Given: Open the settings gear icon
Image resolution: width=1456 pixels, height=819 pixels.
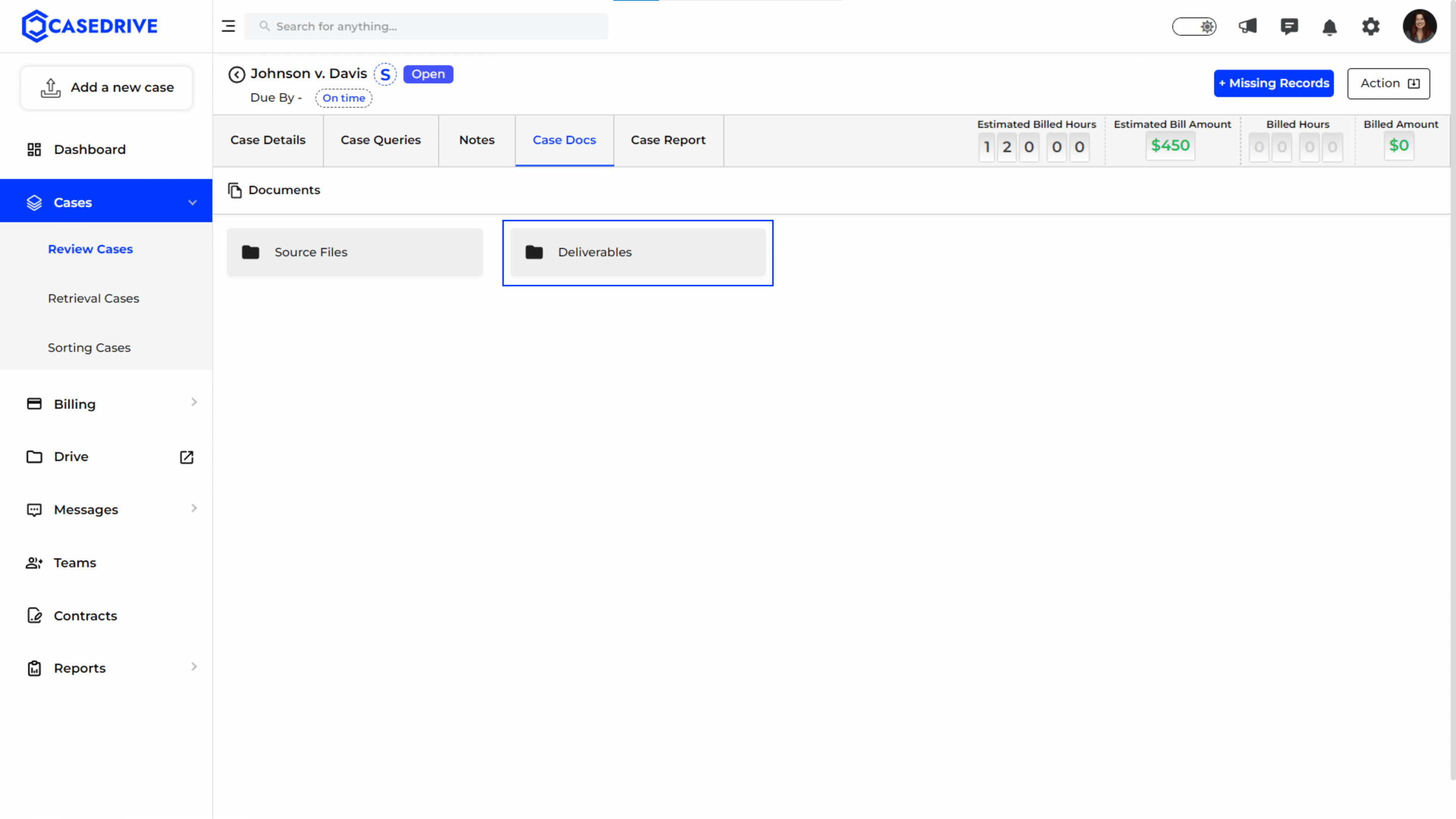Looking at the screenshot, I should [x=1371, y=27].
